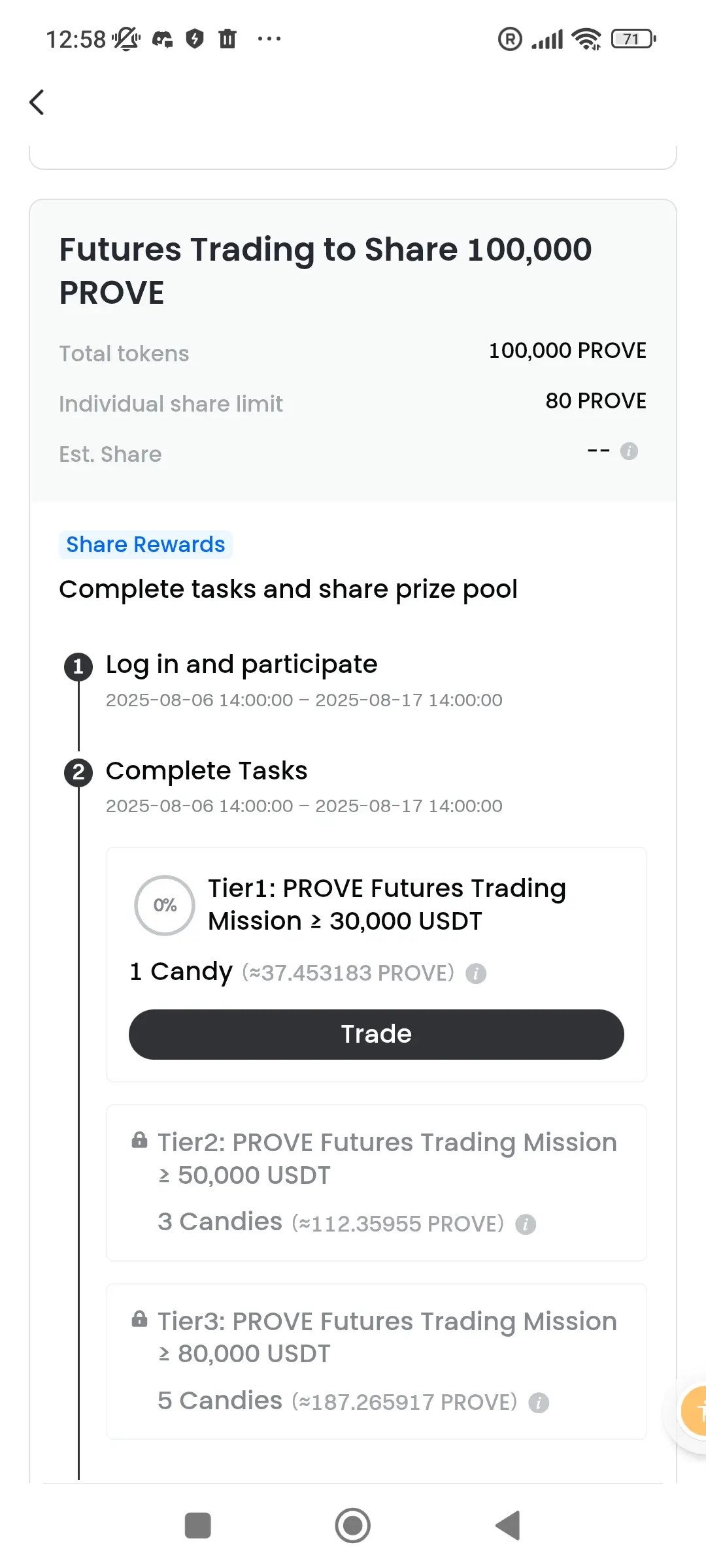706x1568 pixels.
Task: Tap the Tier2 lock icon
Action: coord(139,1140)
